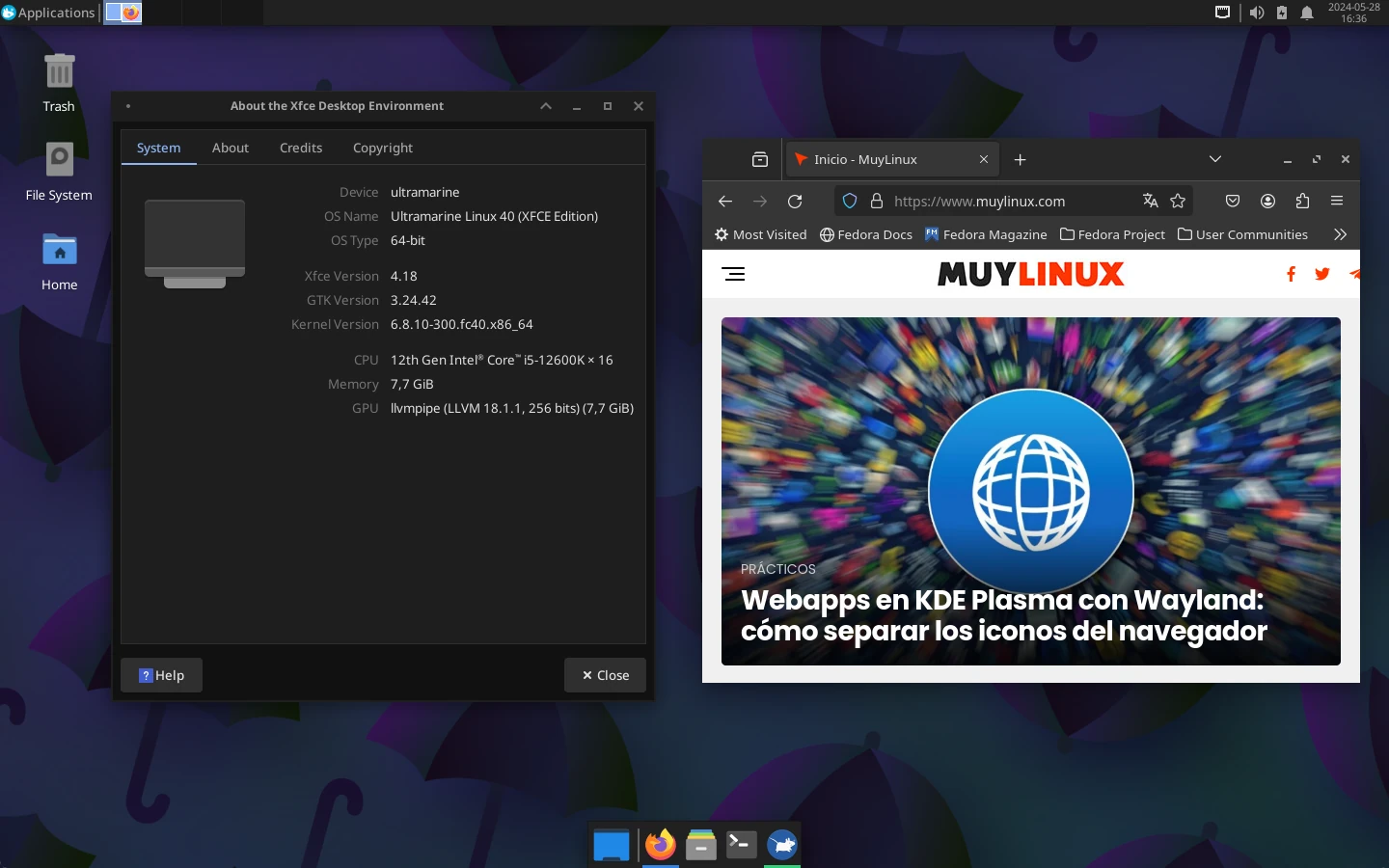The width and height of the screenshot is (1389, 868).
Task: Switch to the Copyright tab
Action: click(383, 148)
